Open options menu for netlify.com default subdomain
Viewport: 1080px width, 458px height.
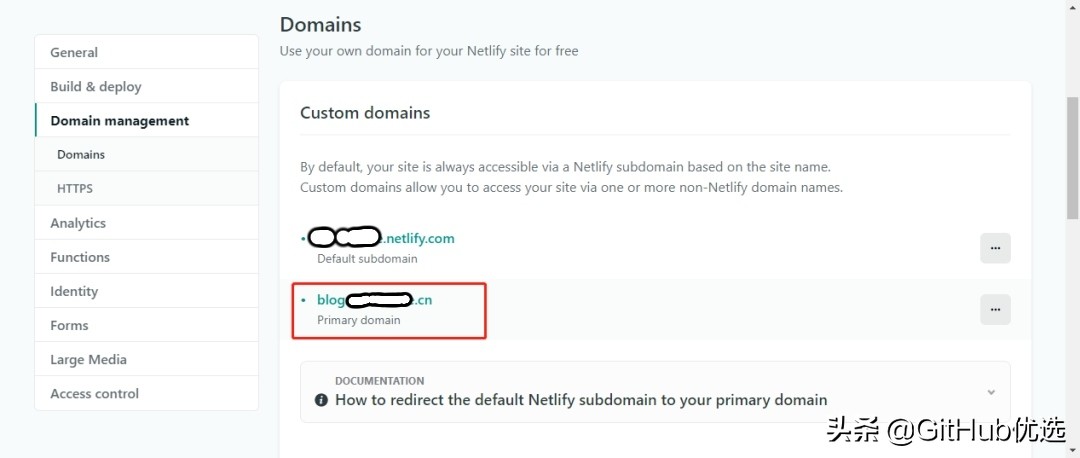995,248
